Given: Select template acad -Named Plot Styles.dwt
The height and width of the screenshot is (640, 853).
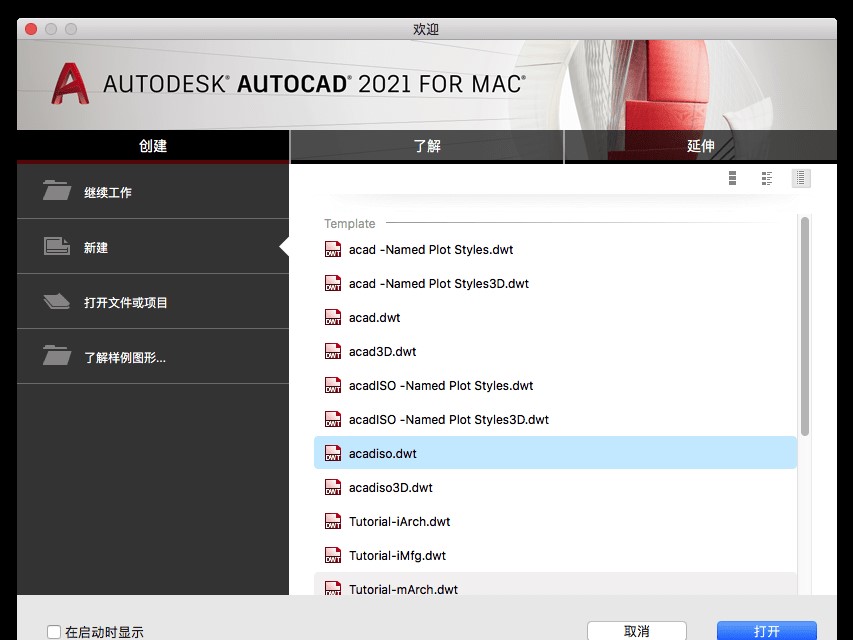Looking at the screenshot, I should (555, 249).
